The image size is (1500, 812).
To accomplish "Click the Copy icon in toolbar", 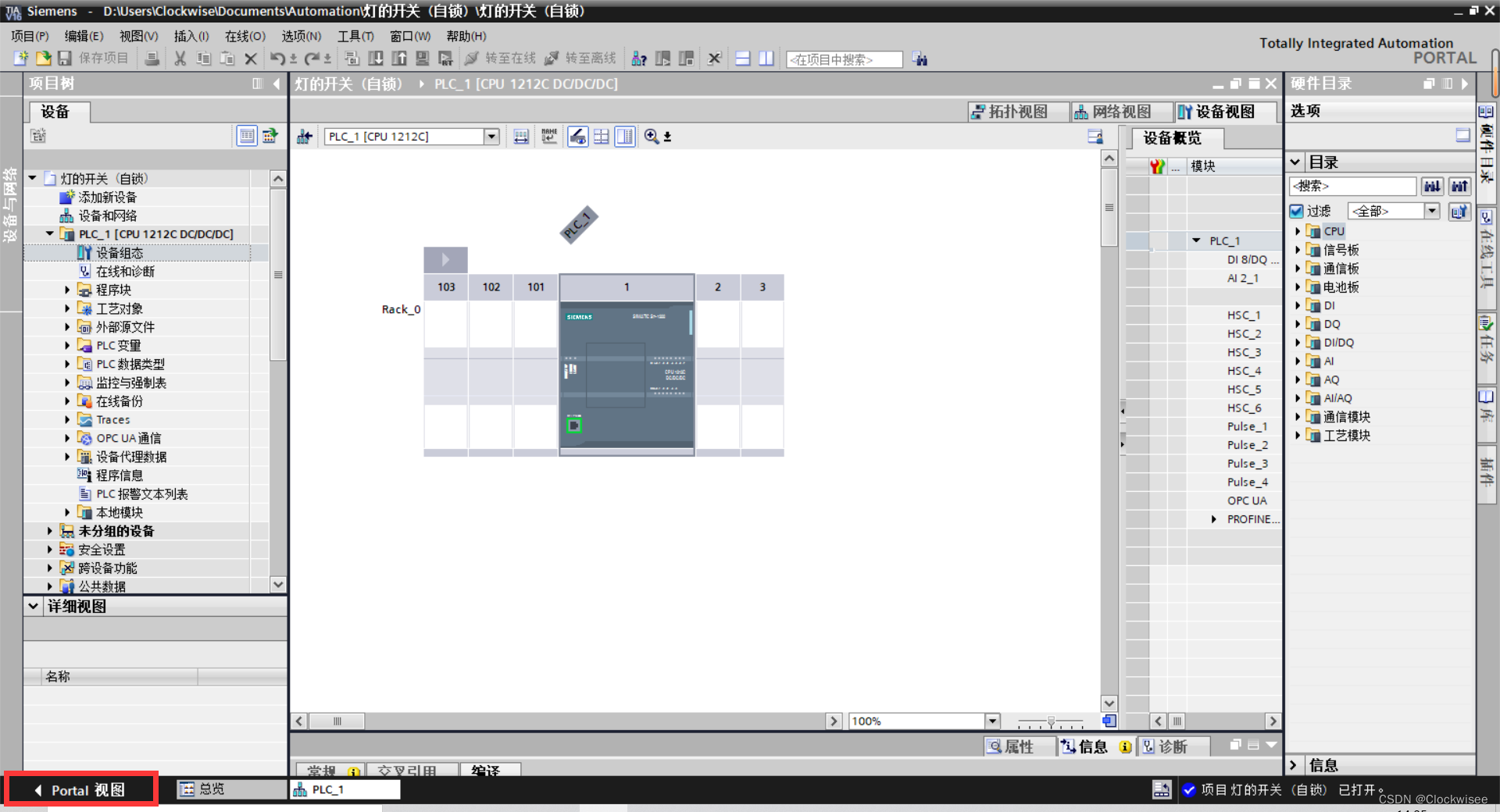I will 203,59.
